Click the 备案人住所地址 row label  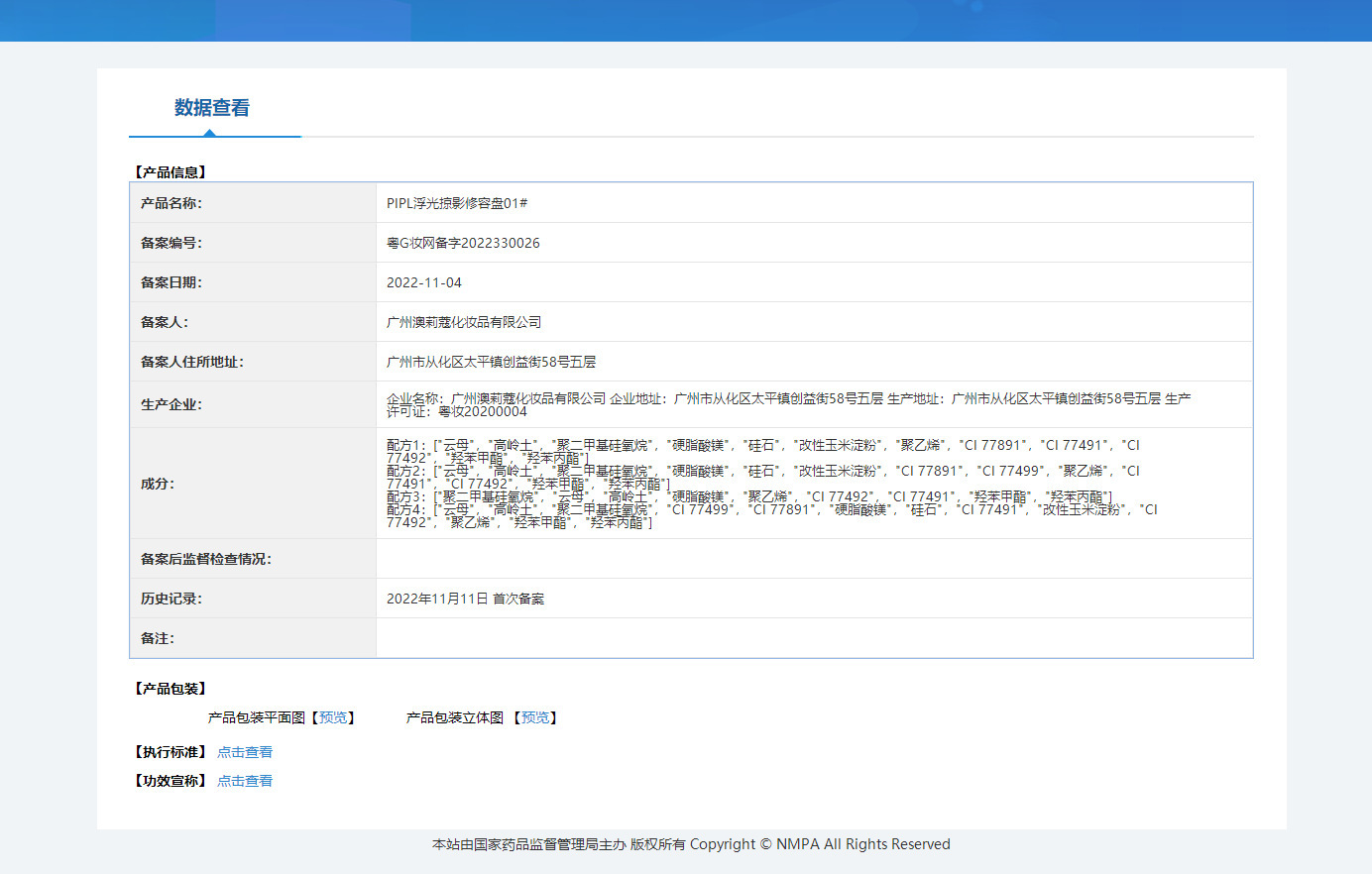tap(192, 362)
